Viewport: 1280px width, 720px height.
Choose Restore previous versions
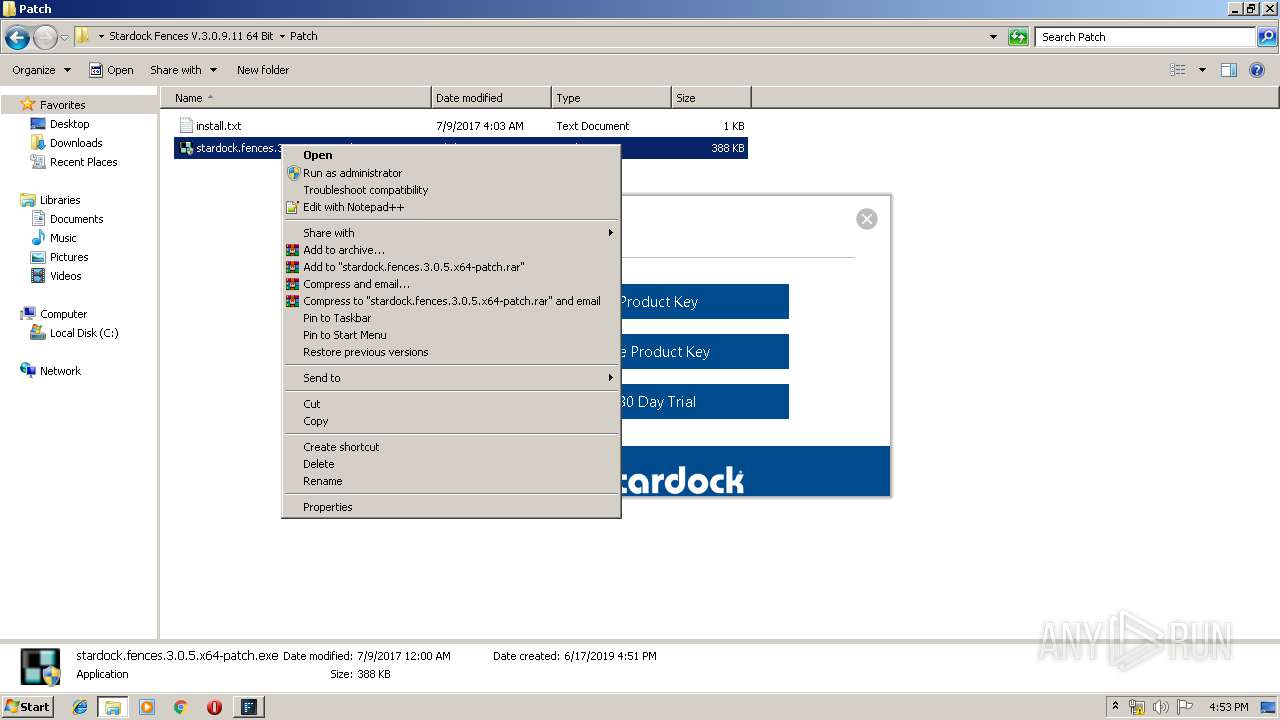click(x=452, y=352)
